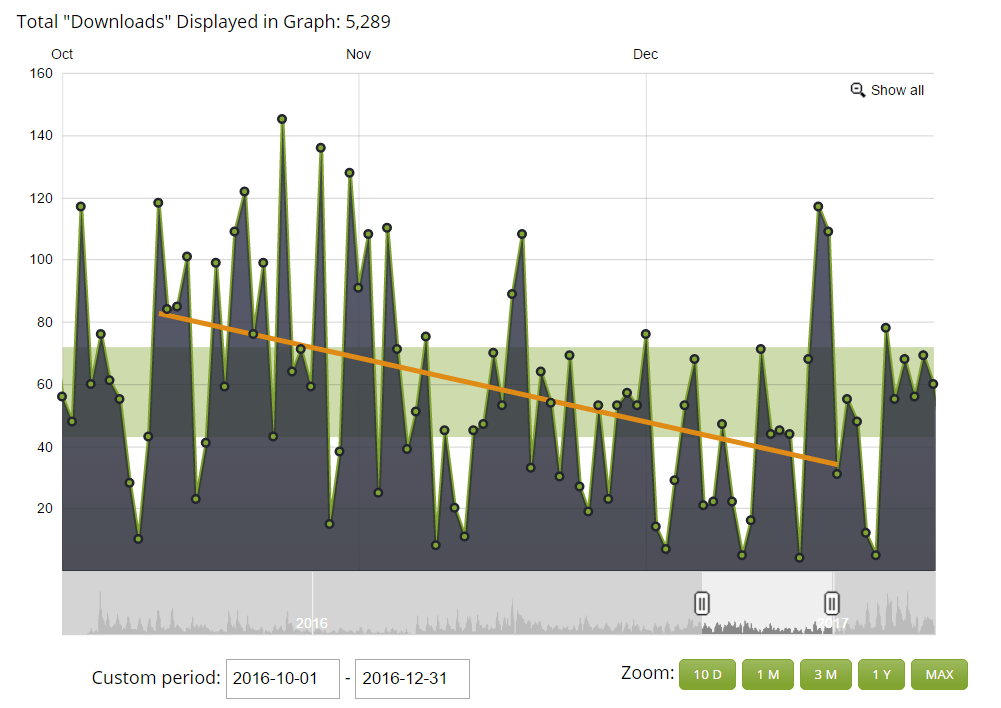Select the late-December peak data point near 117

pyautogui.click(x=818, y=206)
